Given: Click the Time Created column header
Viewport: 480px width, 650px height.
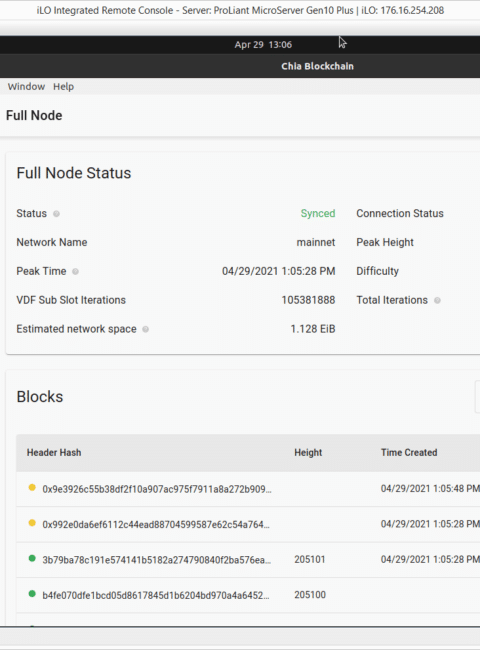Looking at the screenshot, I should tap(409, 453).
